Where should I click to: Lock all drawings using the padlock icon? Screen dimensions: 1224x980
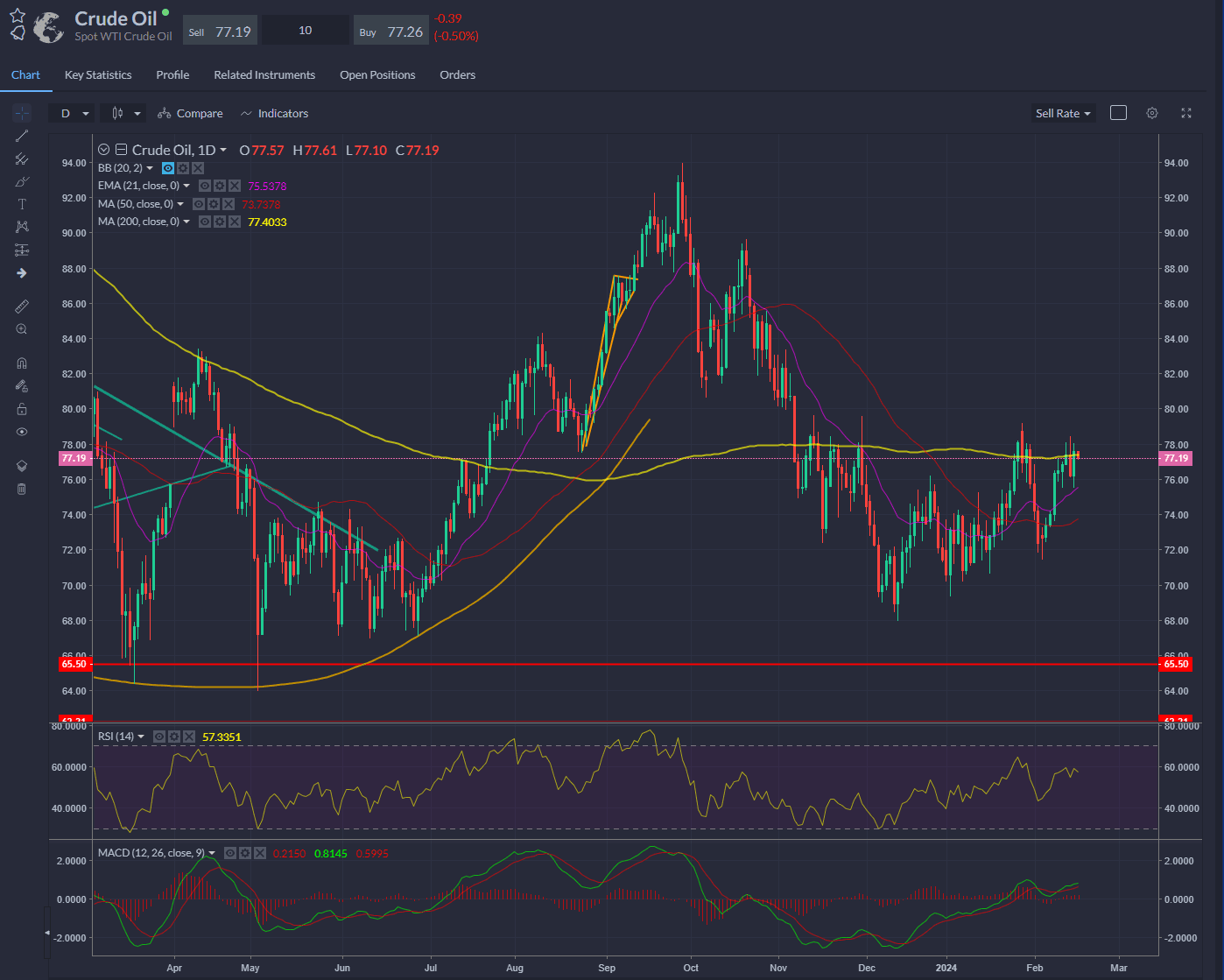pos(22,409)
